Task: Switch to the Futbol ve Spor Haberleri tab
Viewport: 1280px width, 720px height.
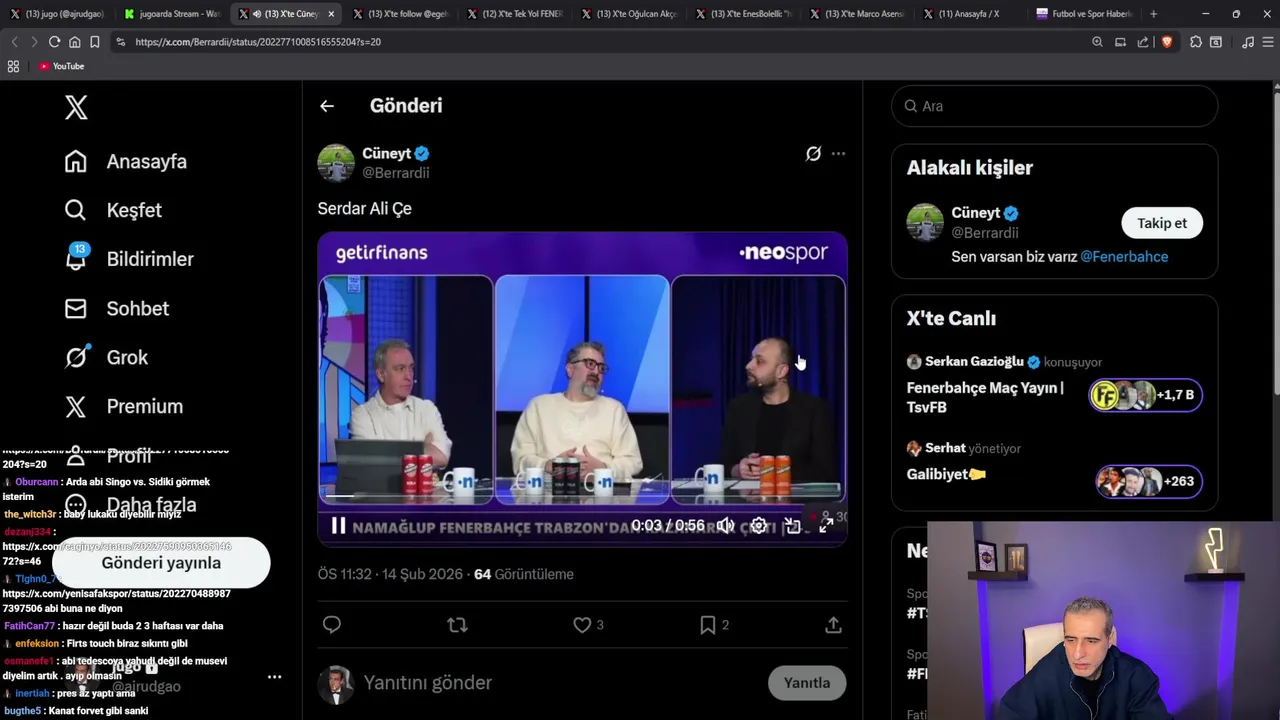Action: 1084,14
